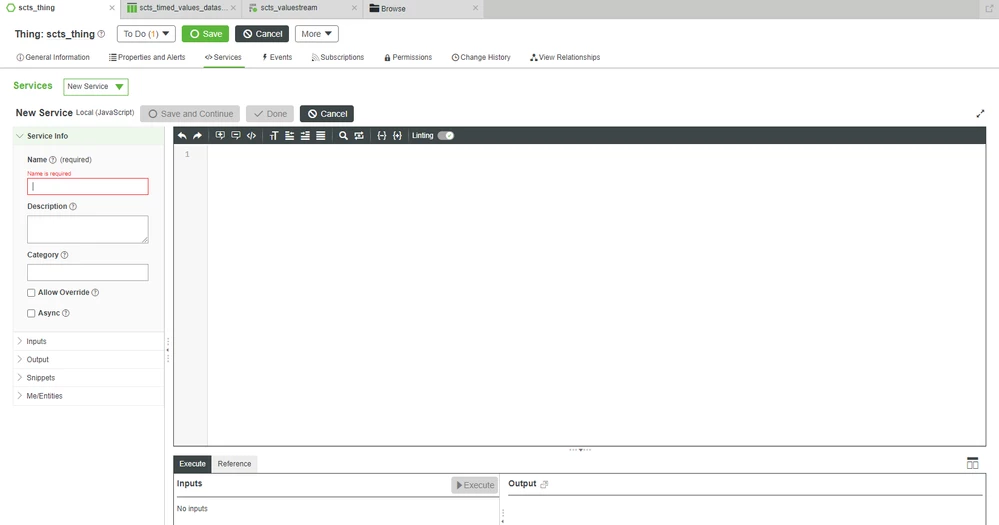The image size is (999, 525).
Task: Collapse the Service Info section
Action: pyautogui.click(x=89, y=136)
